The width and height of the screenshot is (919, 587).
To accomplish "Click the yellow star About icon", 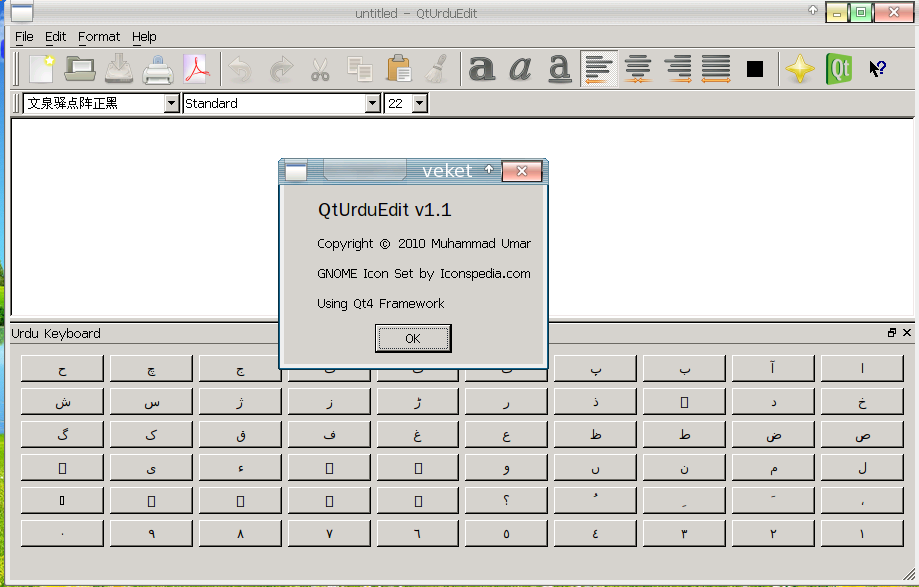I will pos(799,69).
